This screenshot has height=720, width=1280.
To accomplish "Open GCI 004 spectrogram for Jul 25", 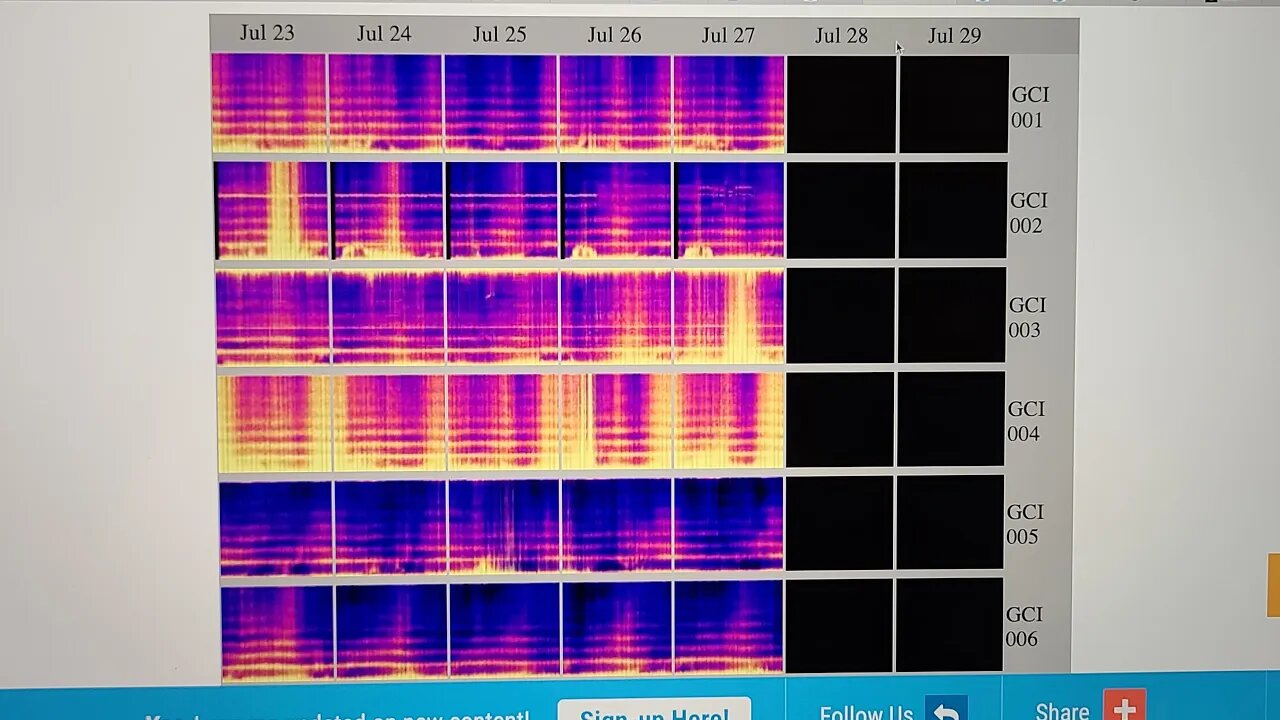I will click(x=504, y=422).
